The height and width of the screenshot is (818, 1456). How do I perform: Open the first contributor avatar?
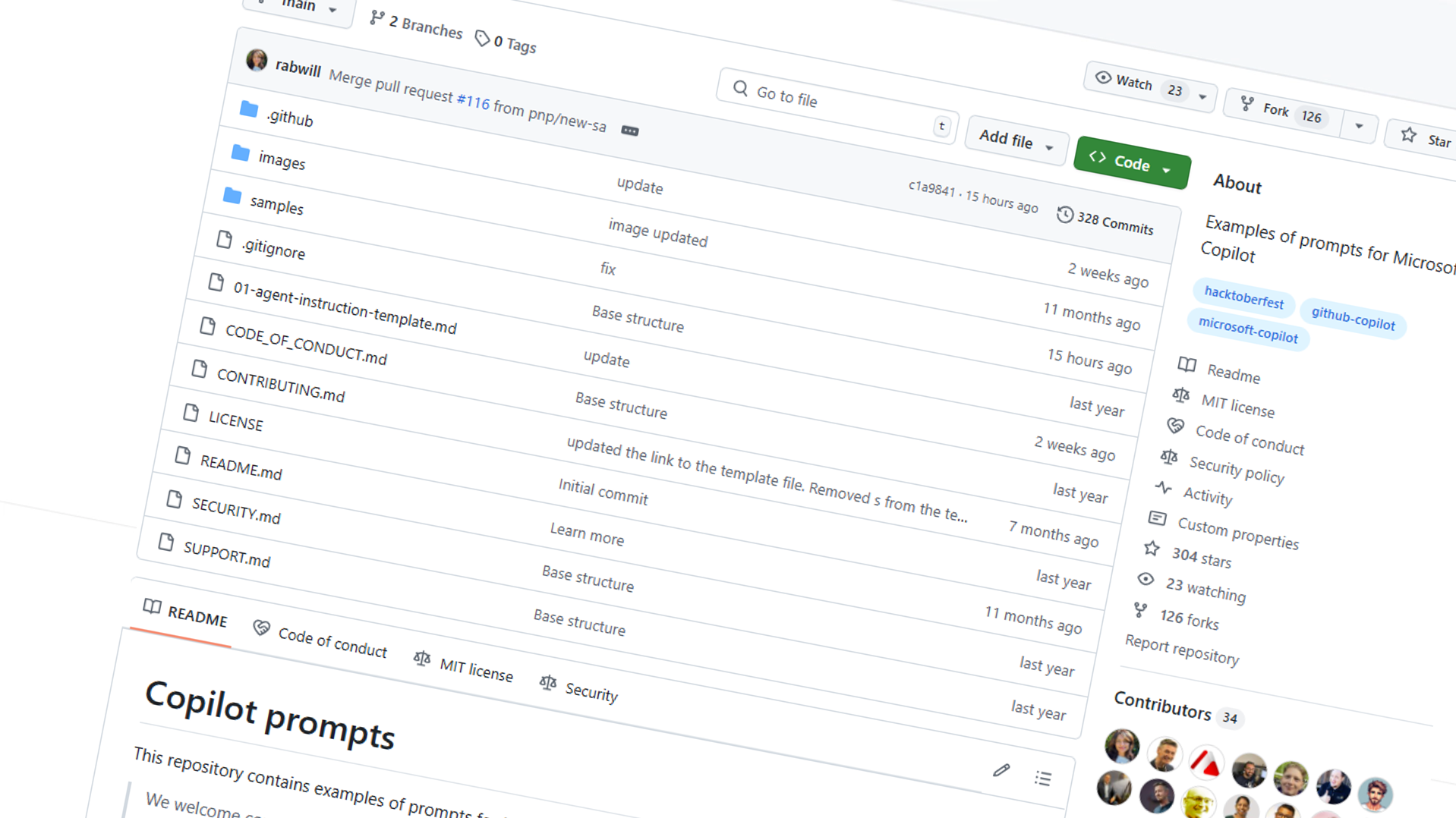tap(1122, 745)
